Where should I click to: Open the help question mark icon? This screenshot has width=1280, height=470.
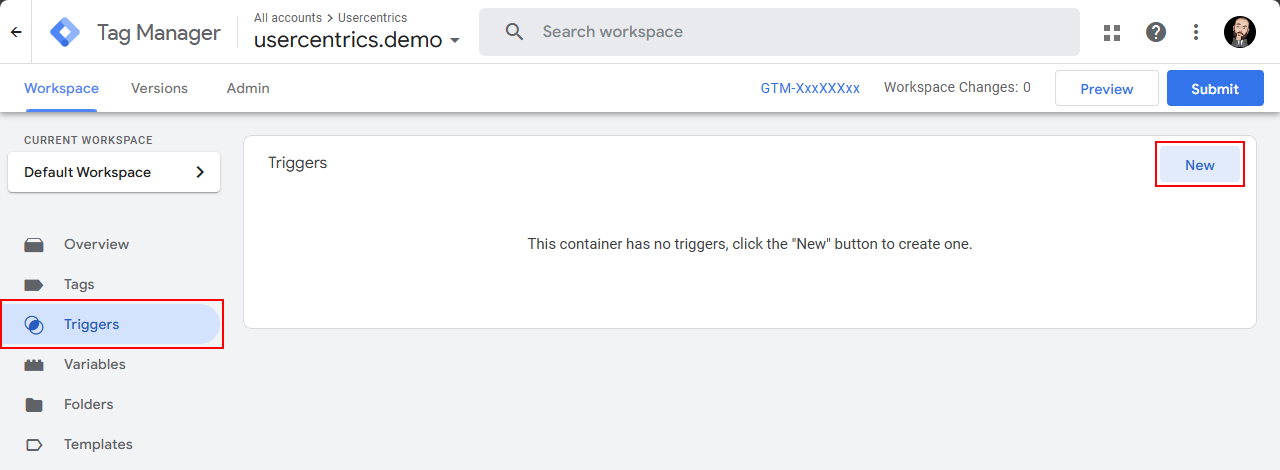(x=1156, y=32)
